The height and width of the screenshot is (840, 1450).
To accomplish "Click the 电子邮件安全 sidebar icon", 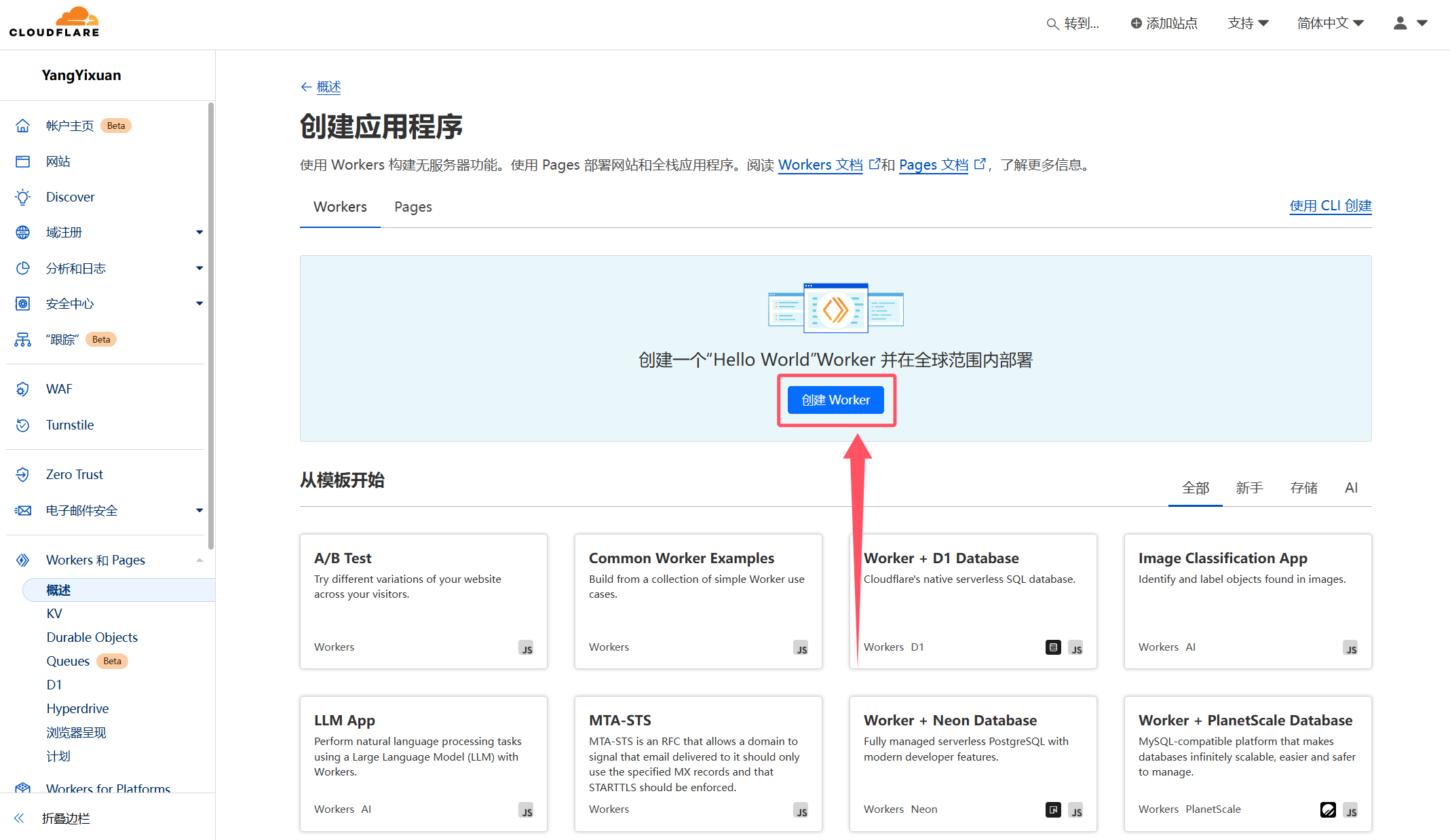I will 22,510.
